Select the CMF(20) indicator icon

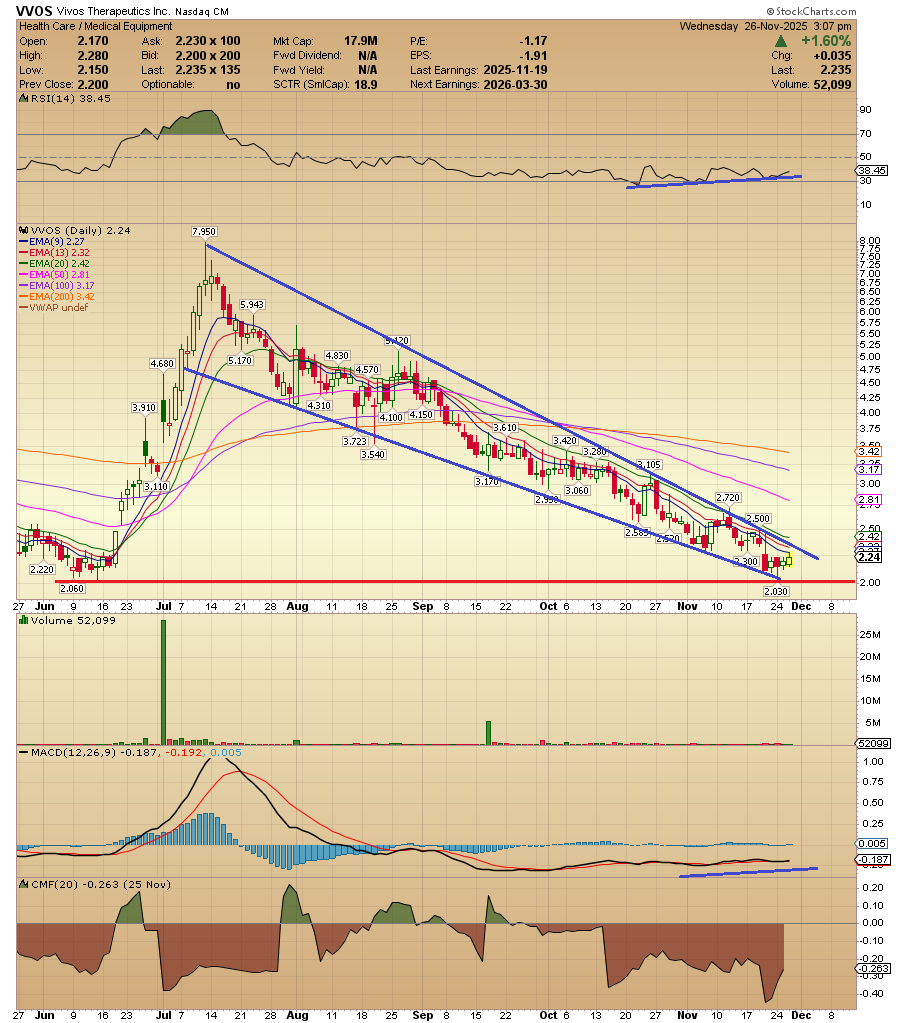[x=22, y=884]
